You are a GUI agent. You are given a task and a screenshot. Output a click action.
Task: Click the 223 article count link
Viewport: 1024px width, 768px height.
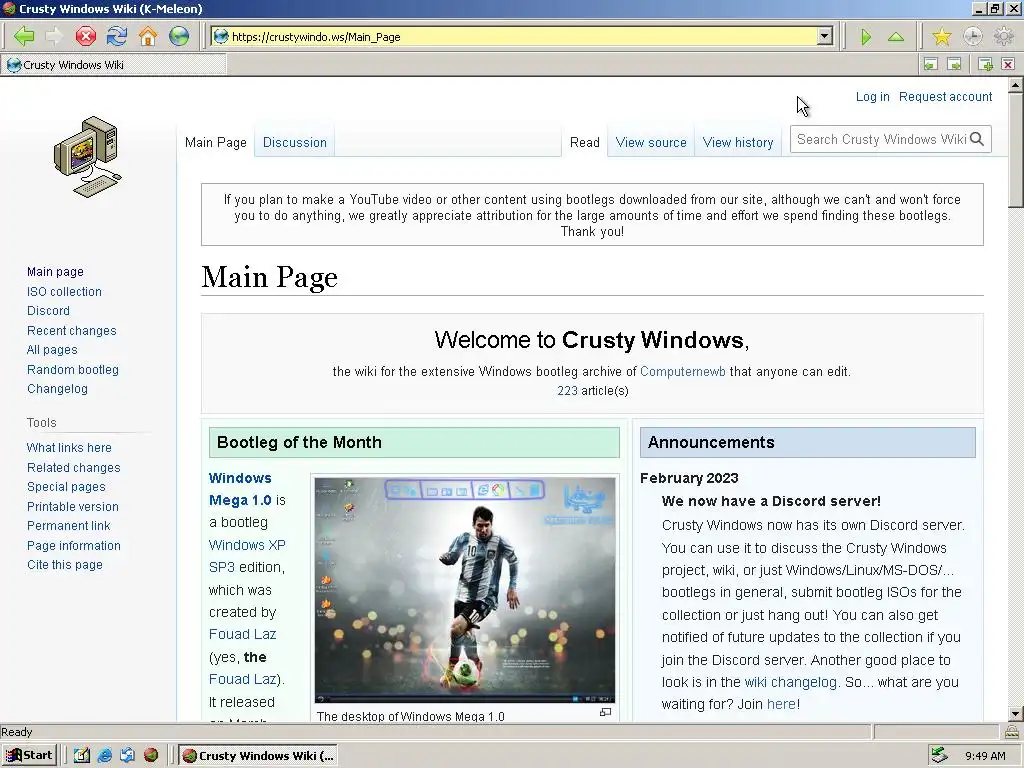(568, 391)
